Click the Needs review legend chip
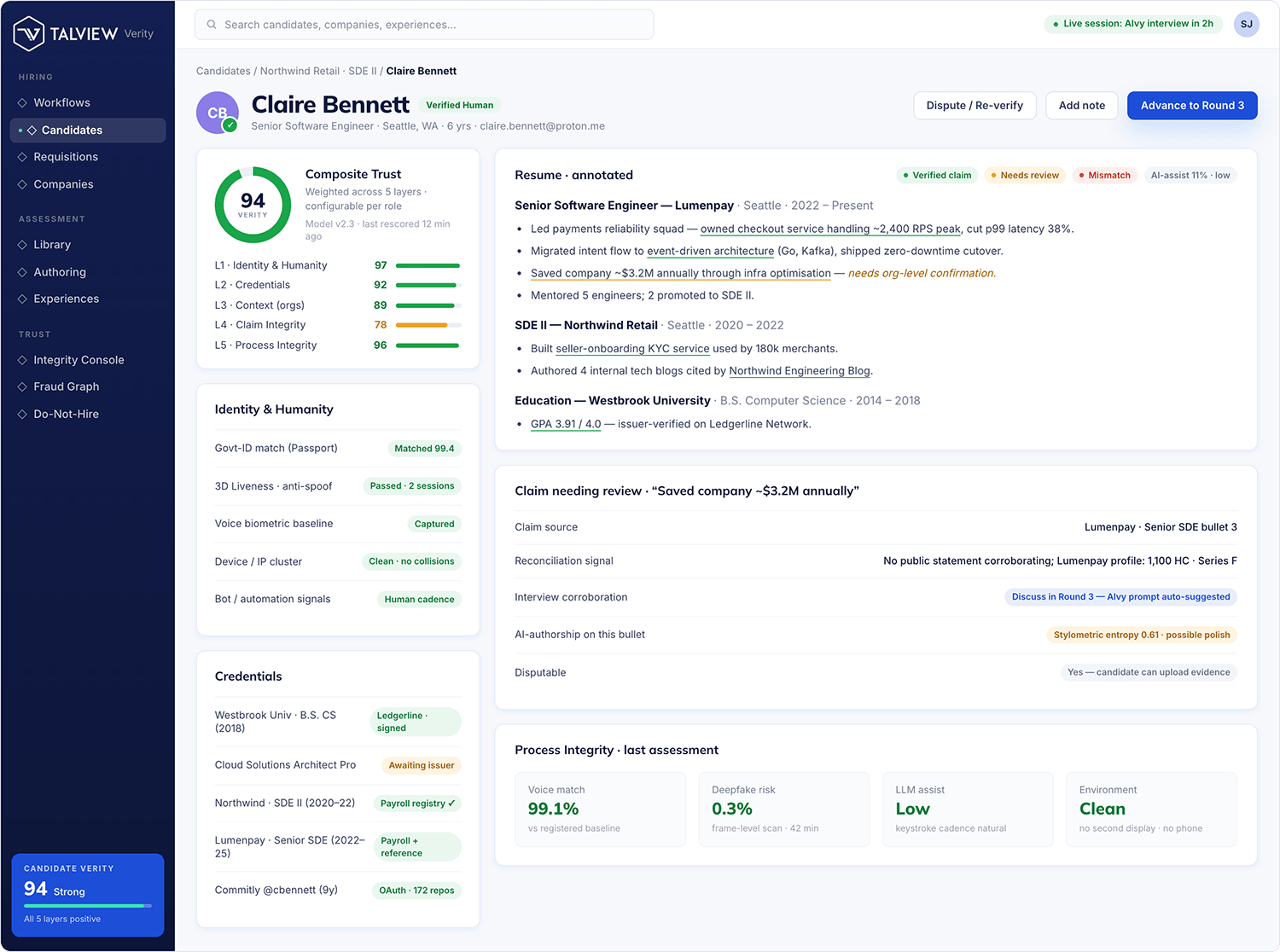The width and height of the screenshot is (1280, 952). coord(1025,176)
